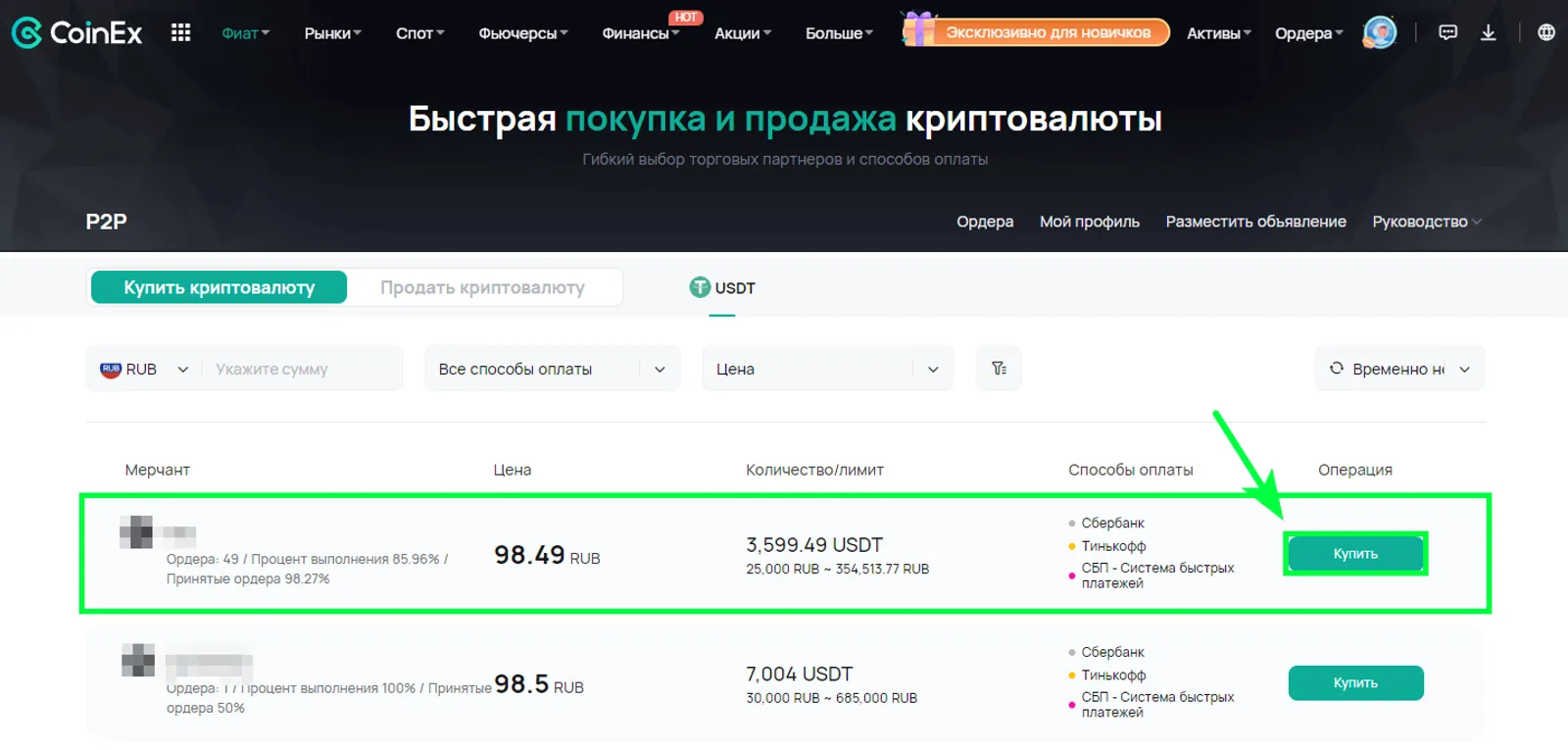Click the refresh icon next to Временно
The image size is (1568, 750).
[1336, 369]
